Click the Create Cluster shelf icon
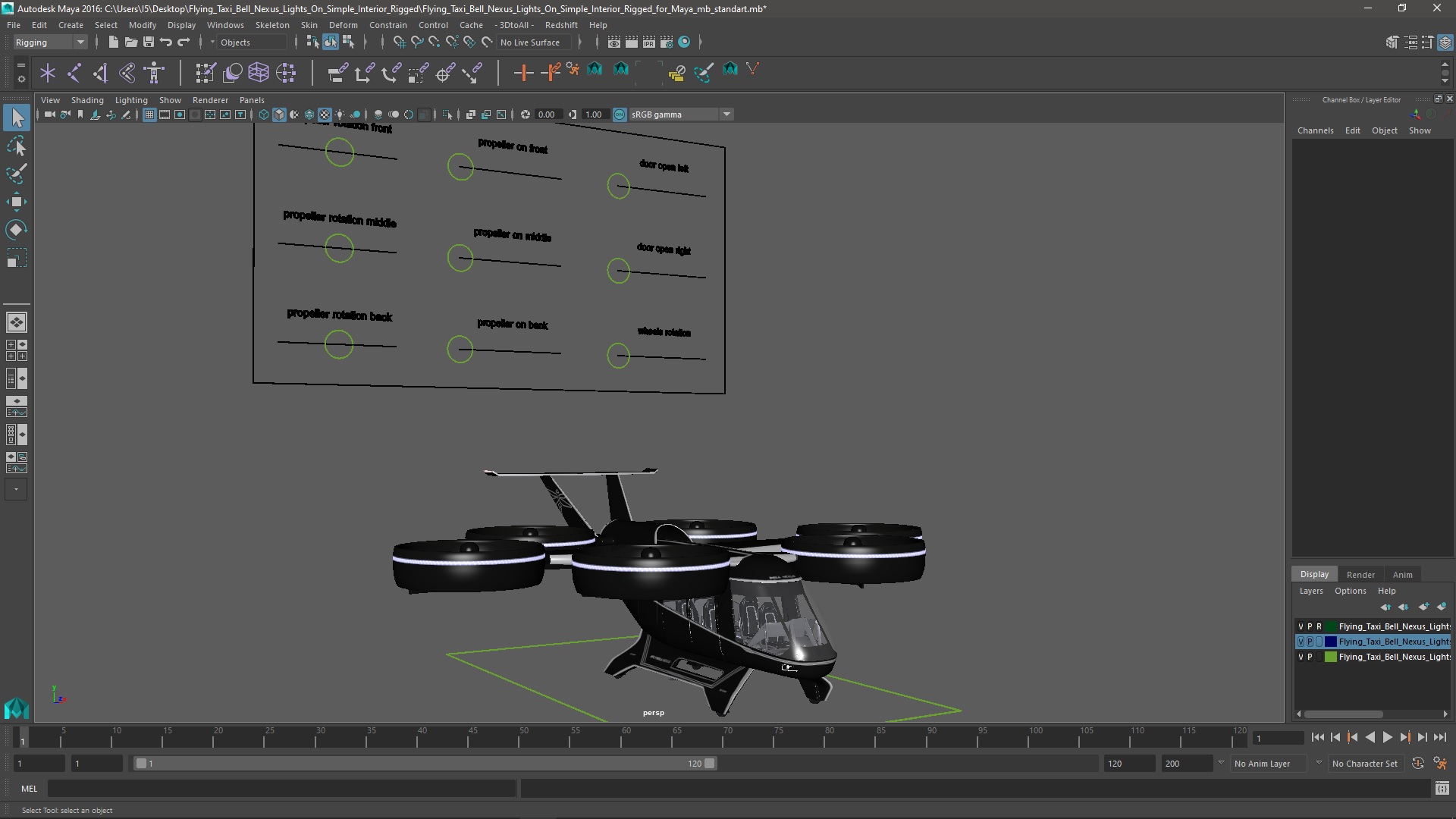The height and width of the screenshot is (819, 1456). click(286, 73)
